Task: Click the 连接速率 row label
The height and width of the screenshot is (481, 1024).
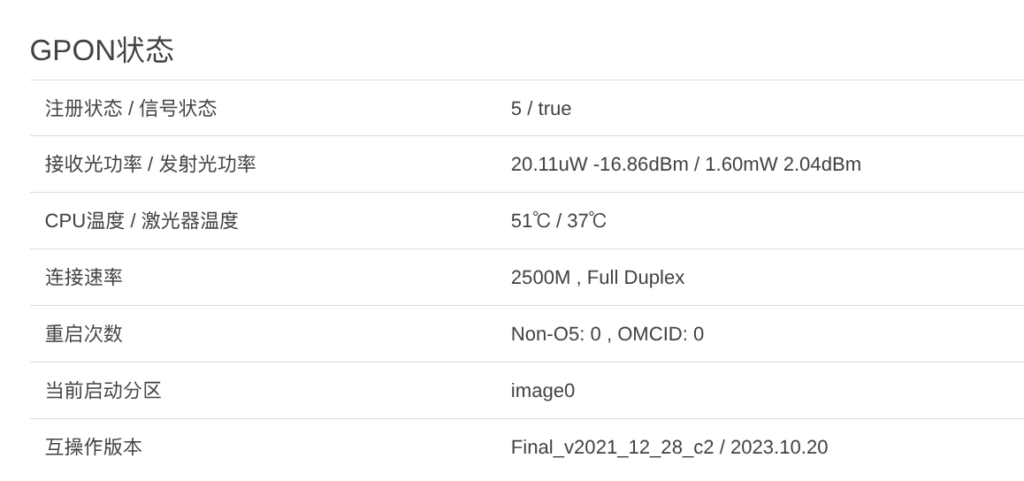Action: (x=83, y=277)
